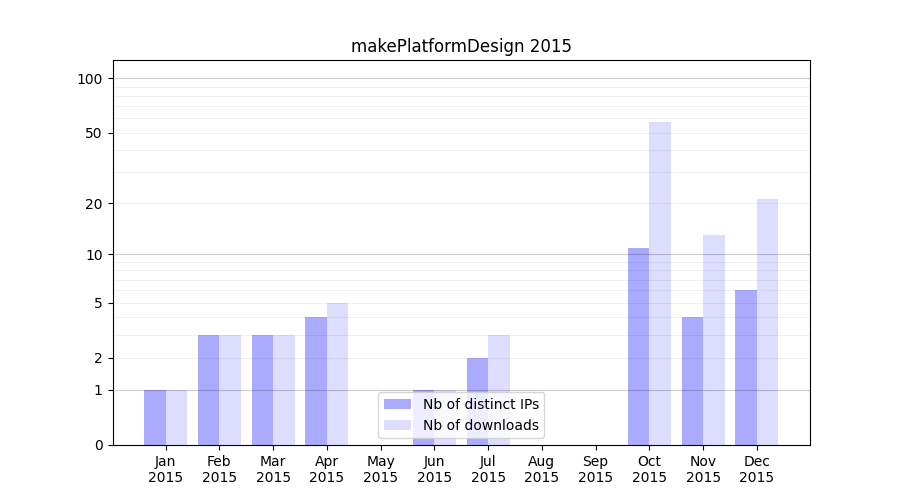
Task: Select the December distinct IPs bar
Action: pyautogui.click(x=746, y=367)
